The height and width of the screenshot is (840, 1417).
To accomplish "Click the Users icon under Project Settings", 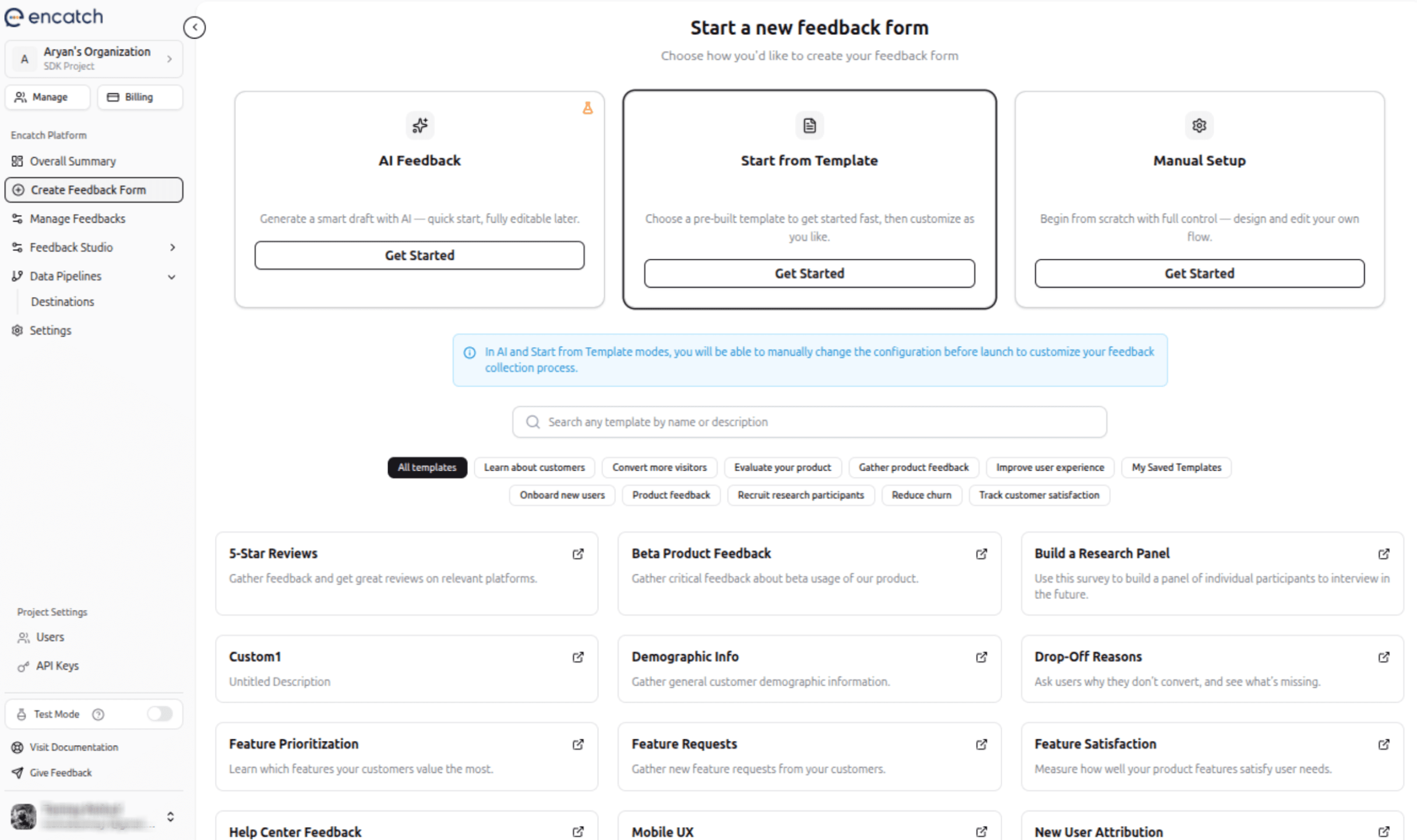I will coord(24,637).
